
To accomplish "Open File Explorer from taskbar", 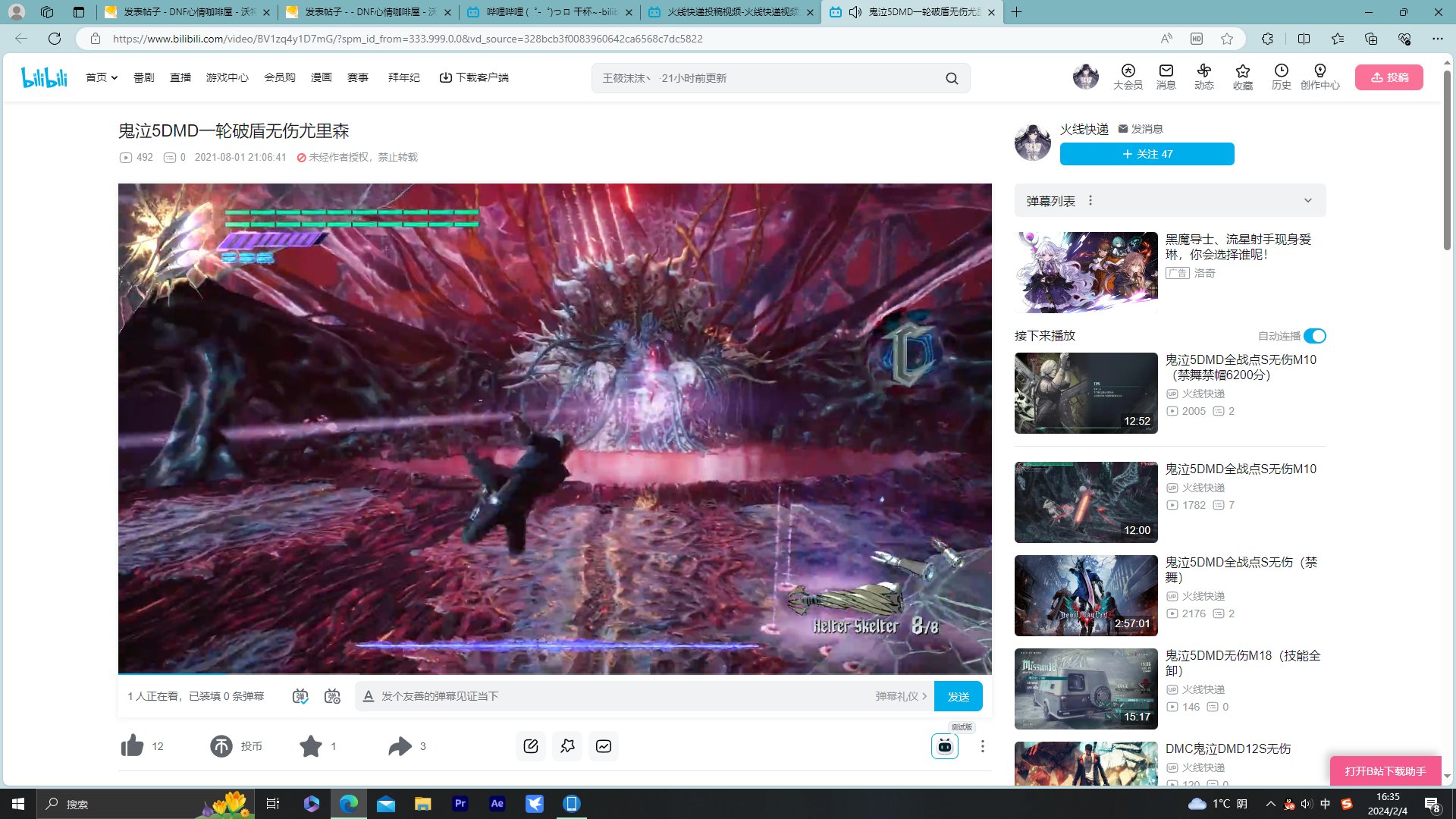I will 422,804.
